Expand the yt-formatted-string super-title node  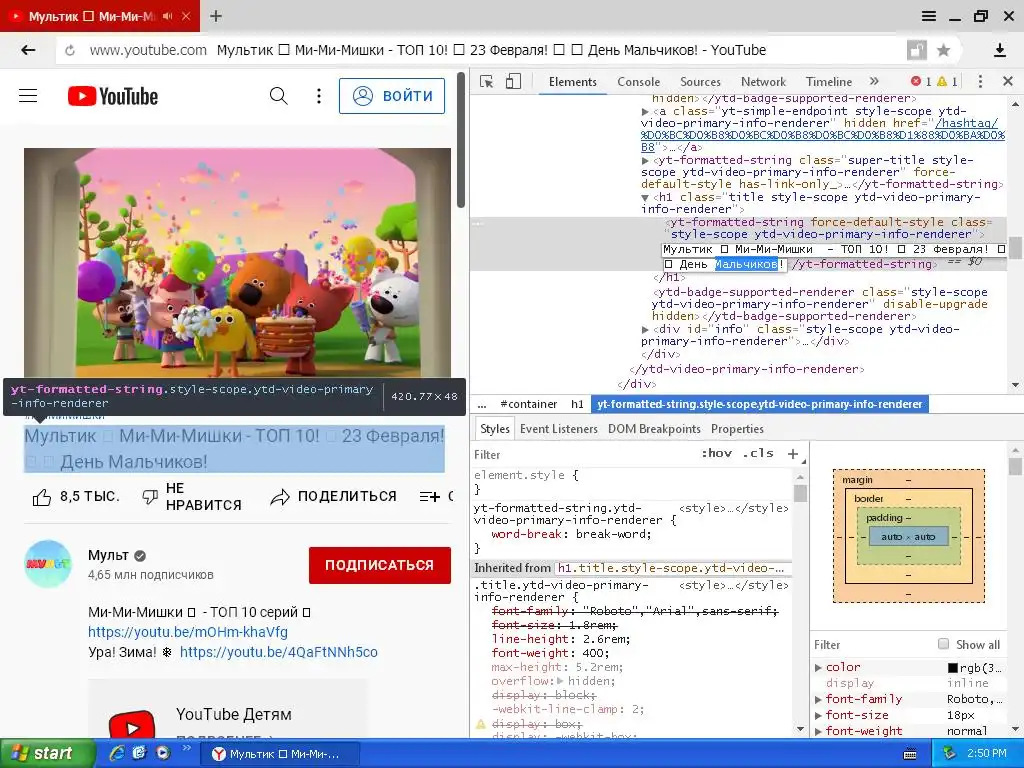[x=645, y=161]
